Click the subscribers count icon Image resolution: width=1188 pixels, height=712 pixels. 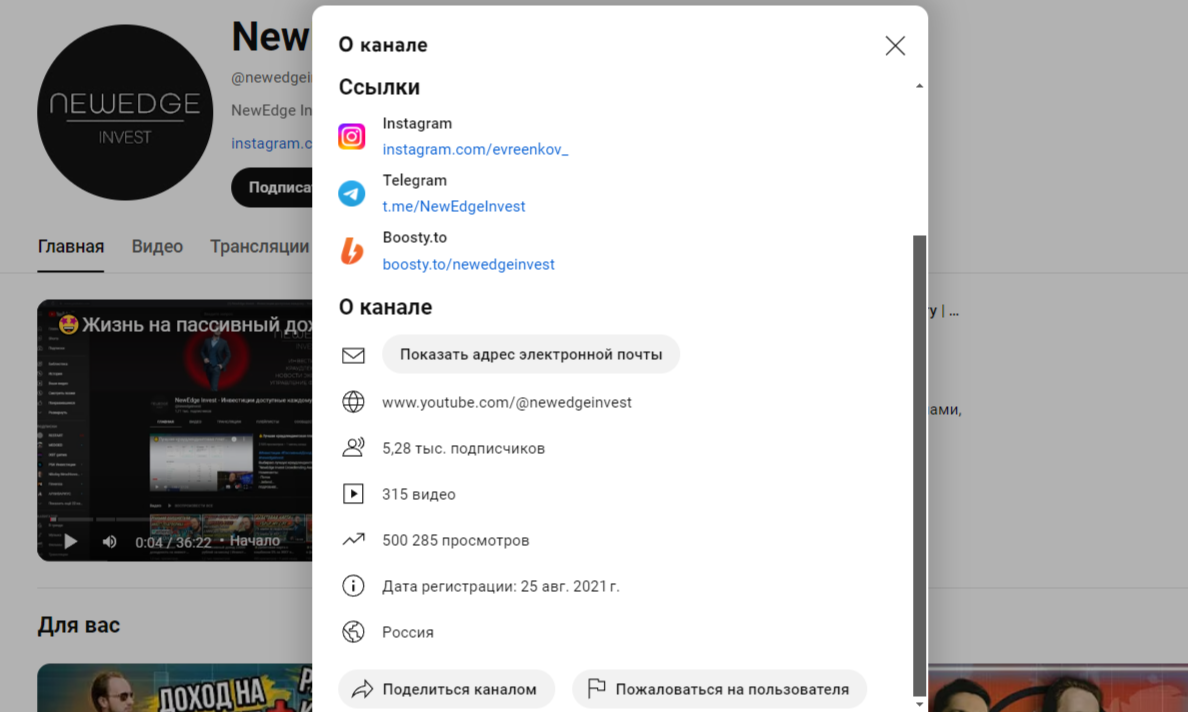coord(353,447)
